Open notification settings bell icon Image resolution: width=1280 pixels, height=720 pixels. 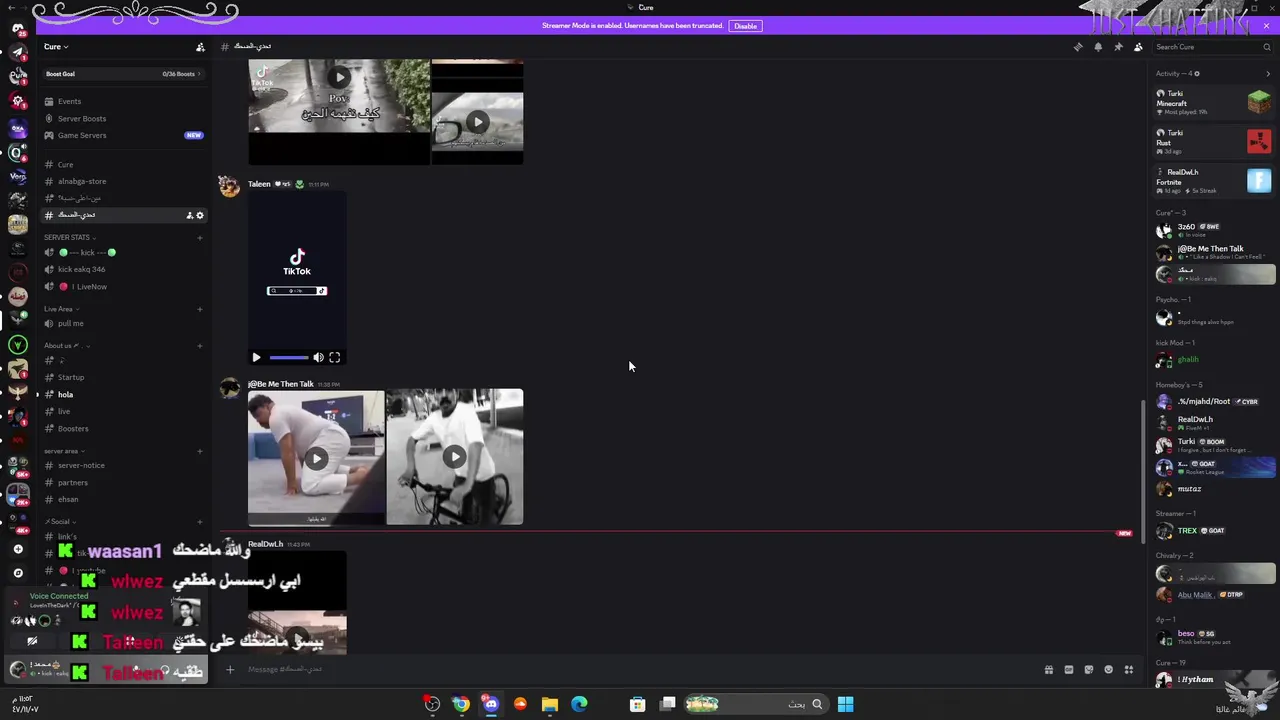pyautogui.click(x=1098, y=47)
